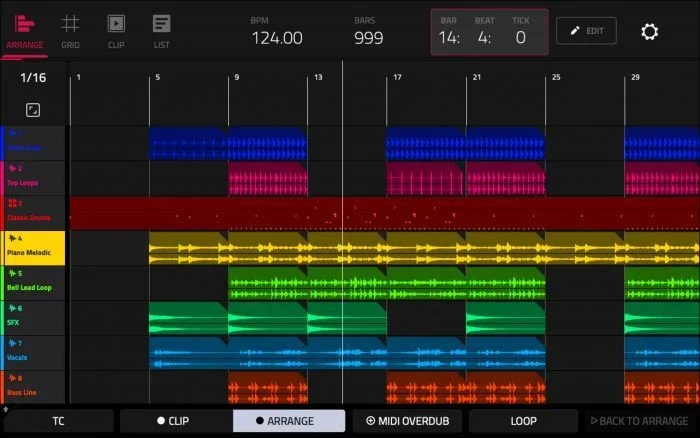Toggle the Clip record mode
Screen dimensions: 700x438
pyautogui.click(x=173, y=421)
